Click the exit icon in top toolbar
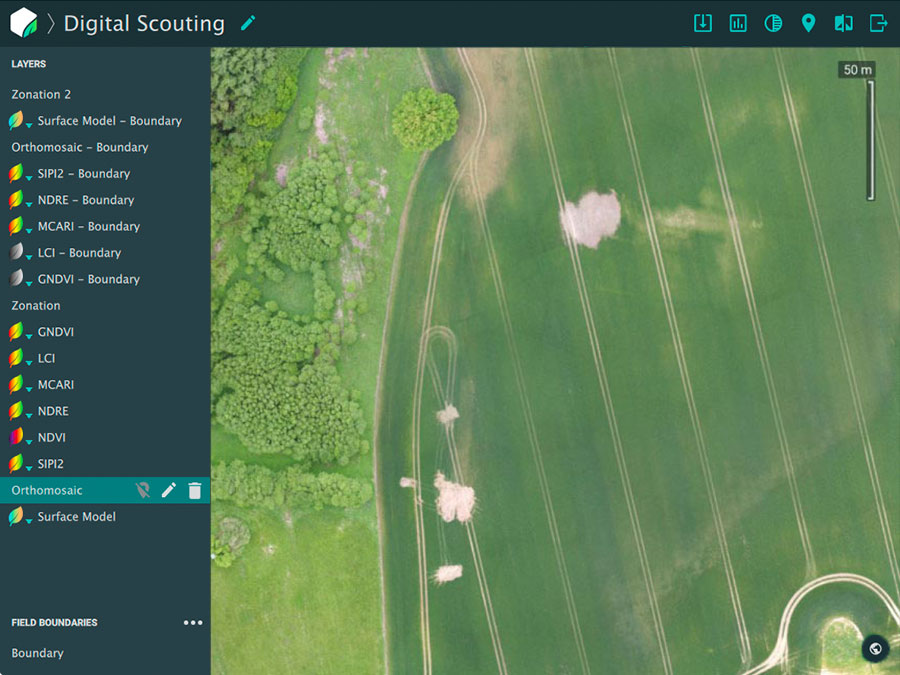Viewport: 900px width, 675px height. (x=878, y=23)
